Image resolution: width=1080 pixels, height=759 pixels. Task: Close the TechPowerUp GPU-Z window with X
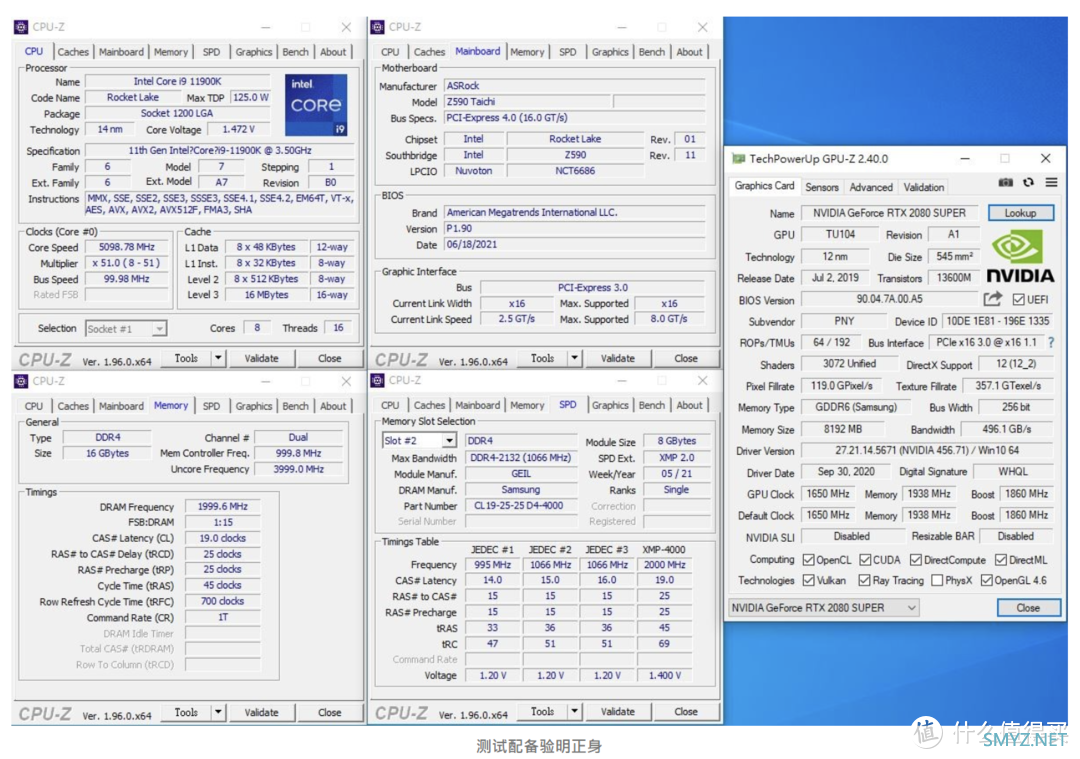coord(1046,158)
